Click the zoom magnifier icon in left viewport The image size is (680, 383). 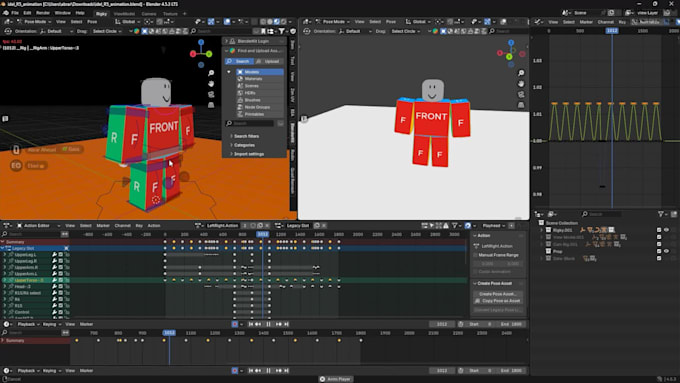(211, 73)
